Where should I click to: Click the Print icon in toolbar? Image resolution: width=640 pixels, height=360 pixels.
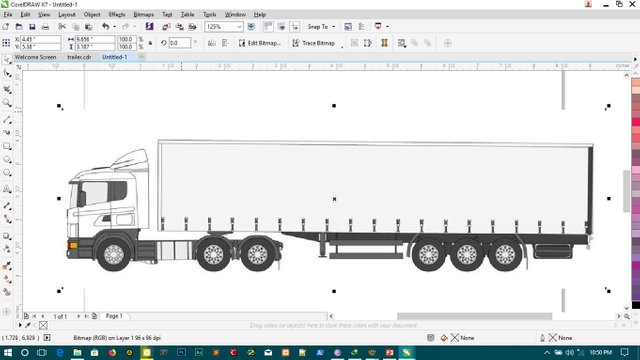45,27
